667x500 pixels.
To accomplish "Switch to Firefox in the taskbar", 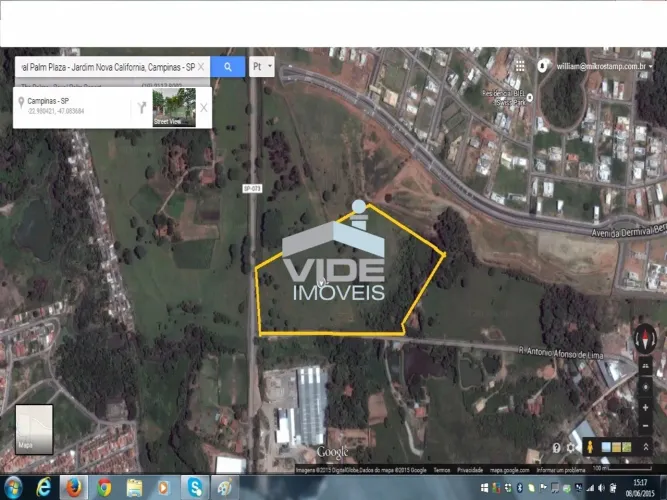I will click(74, 488).
